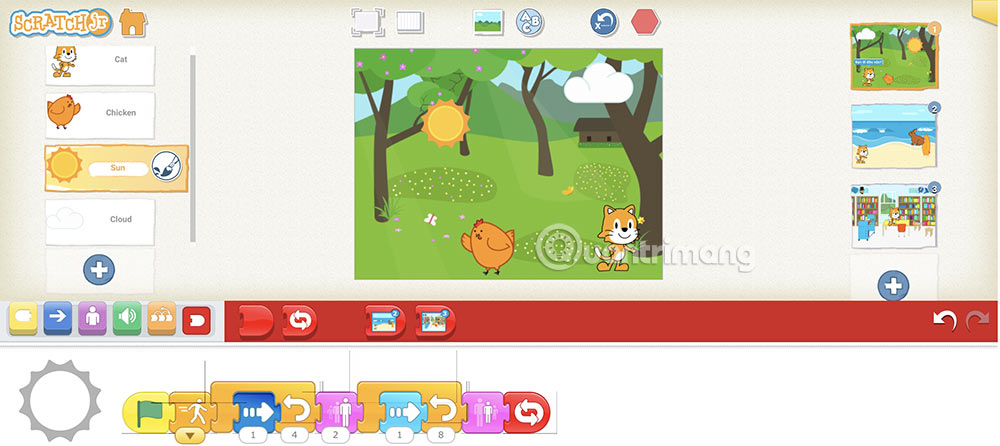Tap the return arrow of first Repeat block
1000x446 pixels.
[x=295, y=410]
